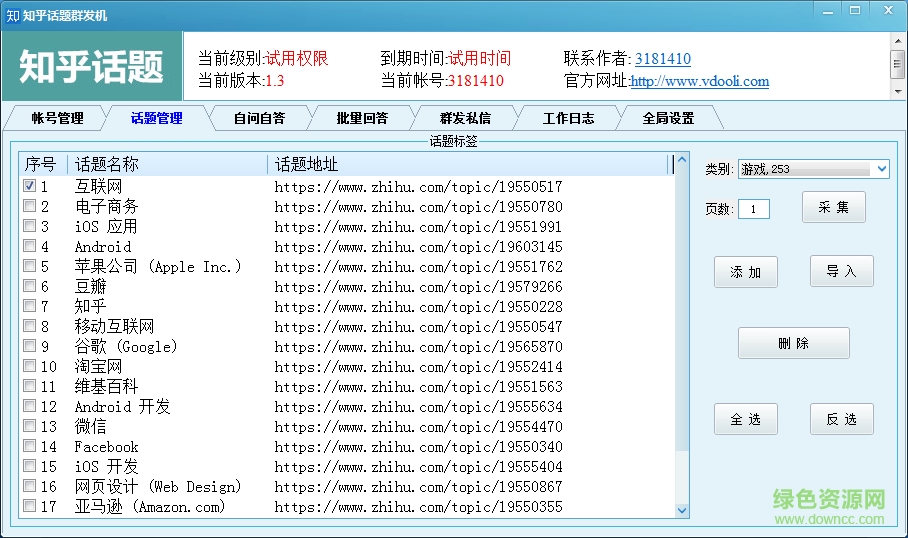Click the 反选 invert selection button
Viewport: 908px width, 538px height.
pos(841,419)
